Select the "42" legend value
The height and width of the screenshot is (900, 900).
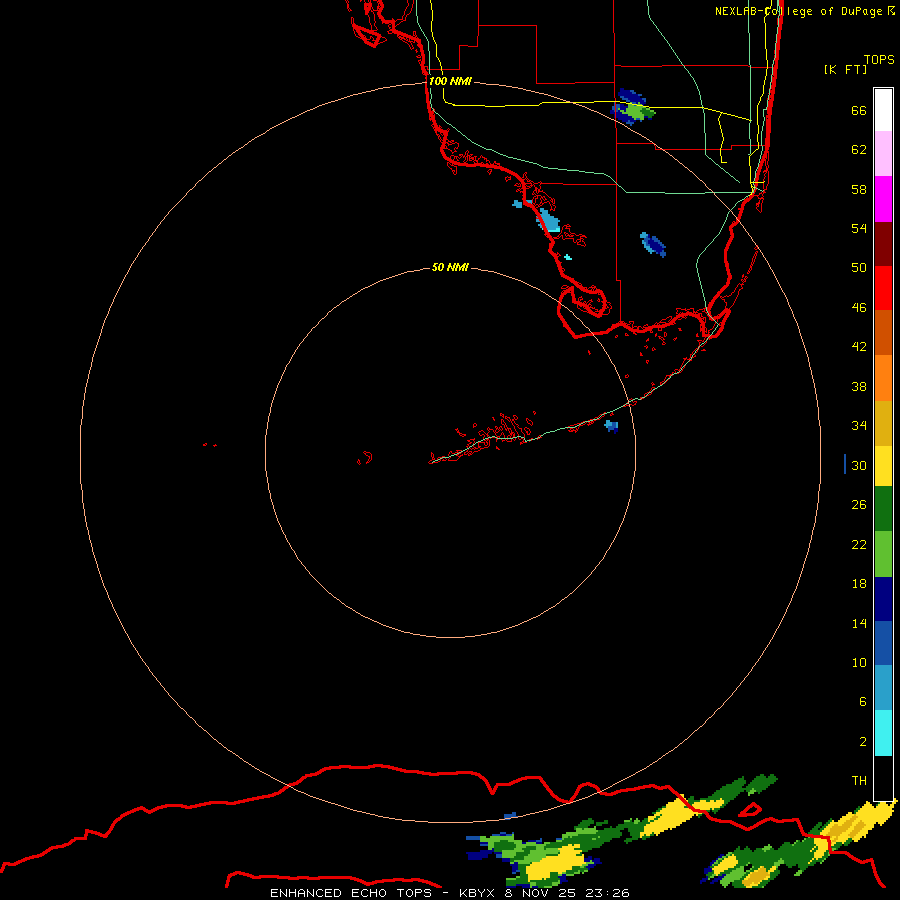(x=859, y=347)
